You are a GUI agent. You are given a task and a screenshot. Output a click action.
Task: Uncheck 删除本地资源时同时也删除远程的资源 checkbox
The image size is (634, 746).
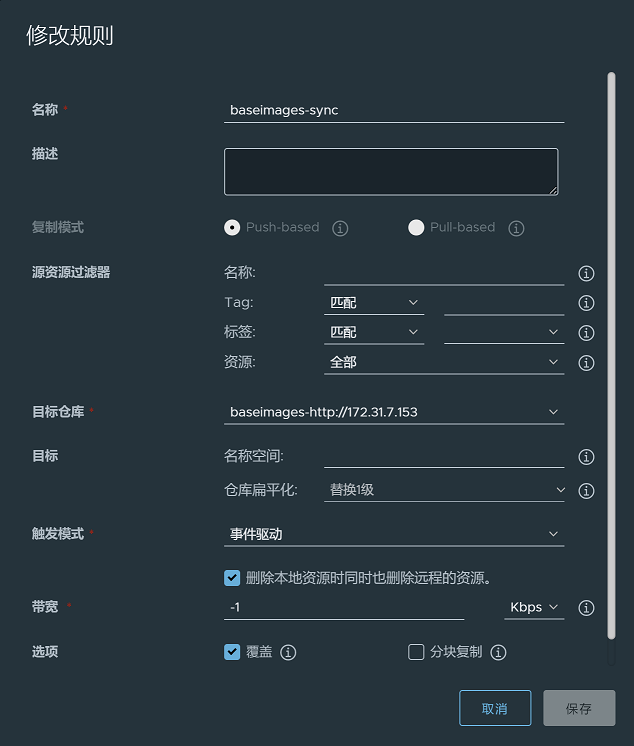tap(232, 577)
